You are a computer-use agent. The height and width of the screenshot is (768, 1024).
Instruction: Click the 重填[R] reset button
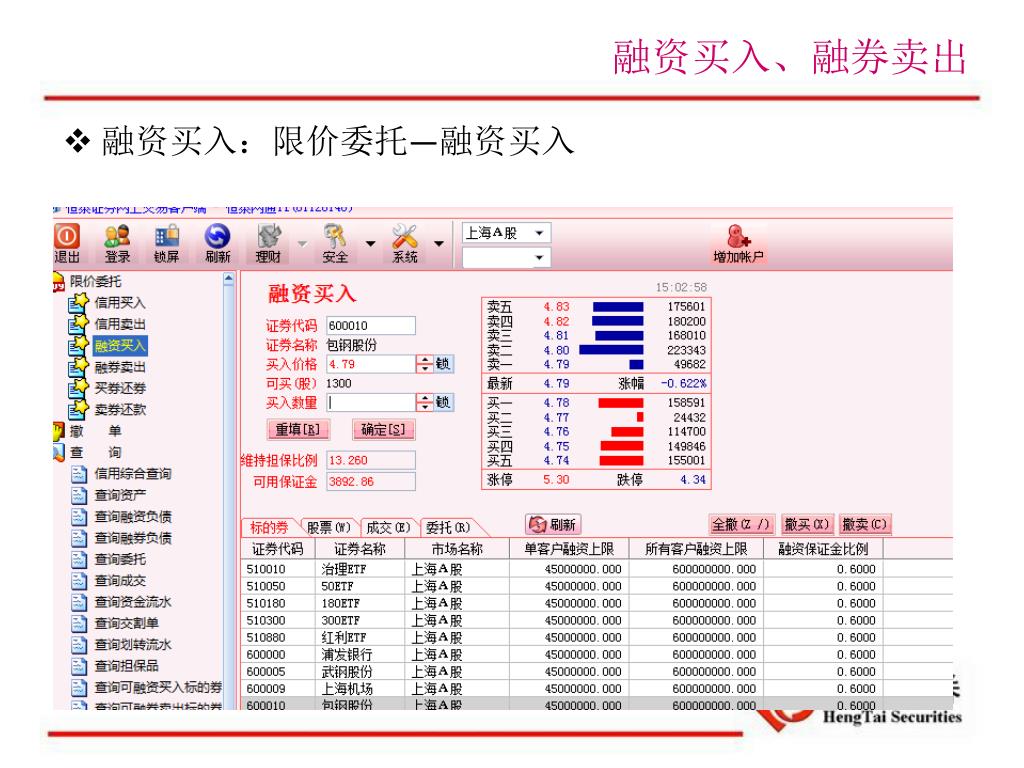298,429
